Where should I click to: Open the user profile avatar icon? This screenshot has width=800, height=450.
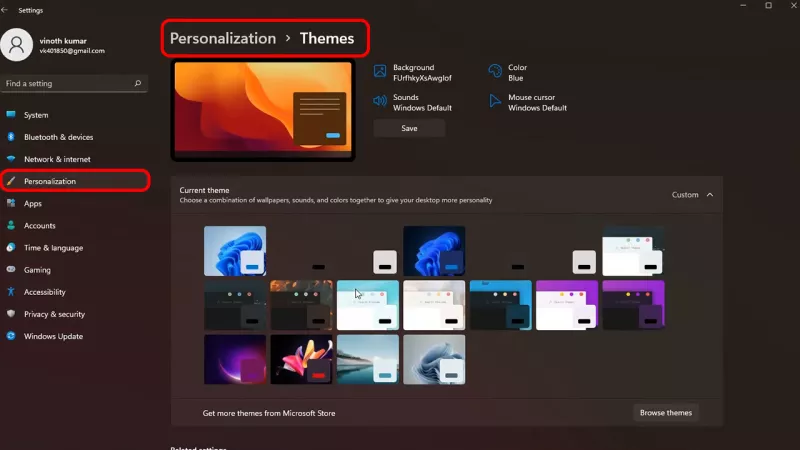click(x=16, y=45)
